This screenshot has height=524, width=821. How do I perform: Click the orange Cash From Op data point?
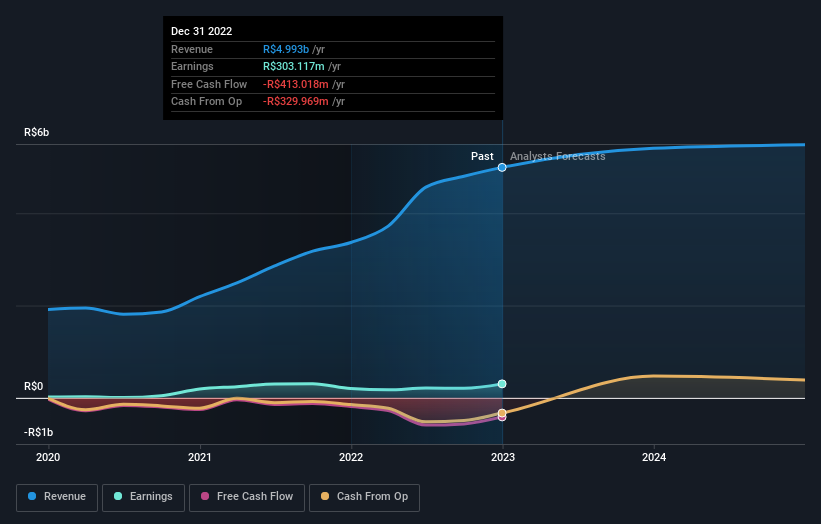pyautogui.click(x=502, y=413)
